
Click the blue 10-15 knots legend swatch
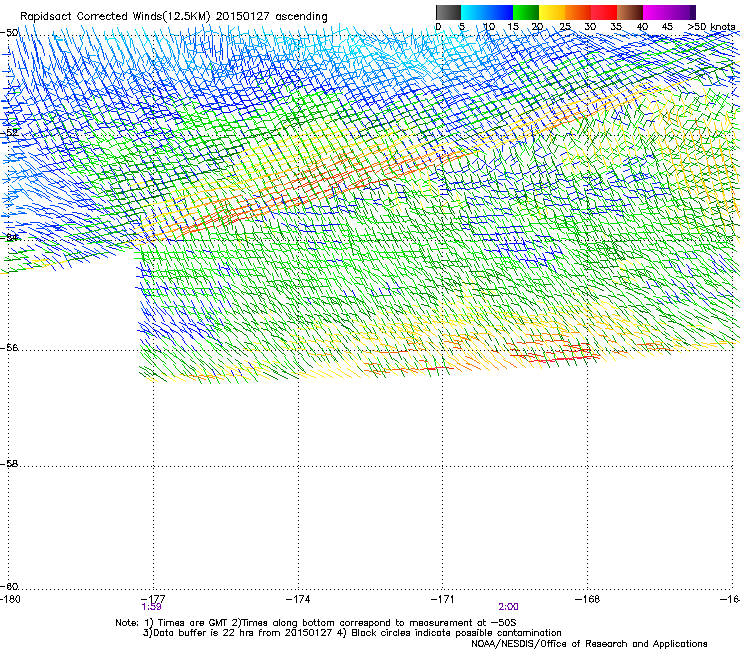click(500, 12)
